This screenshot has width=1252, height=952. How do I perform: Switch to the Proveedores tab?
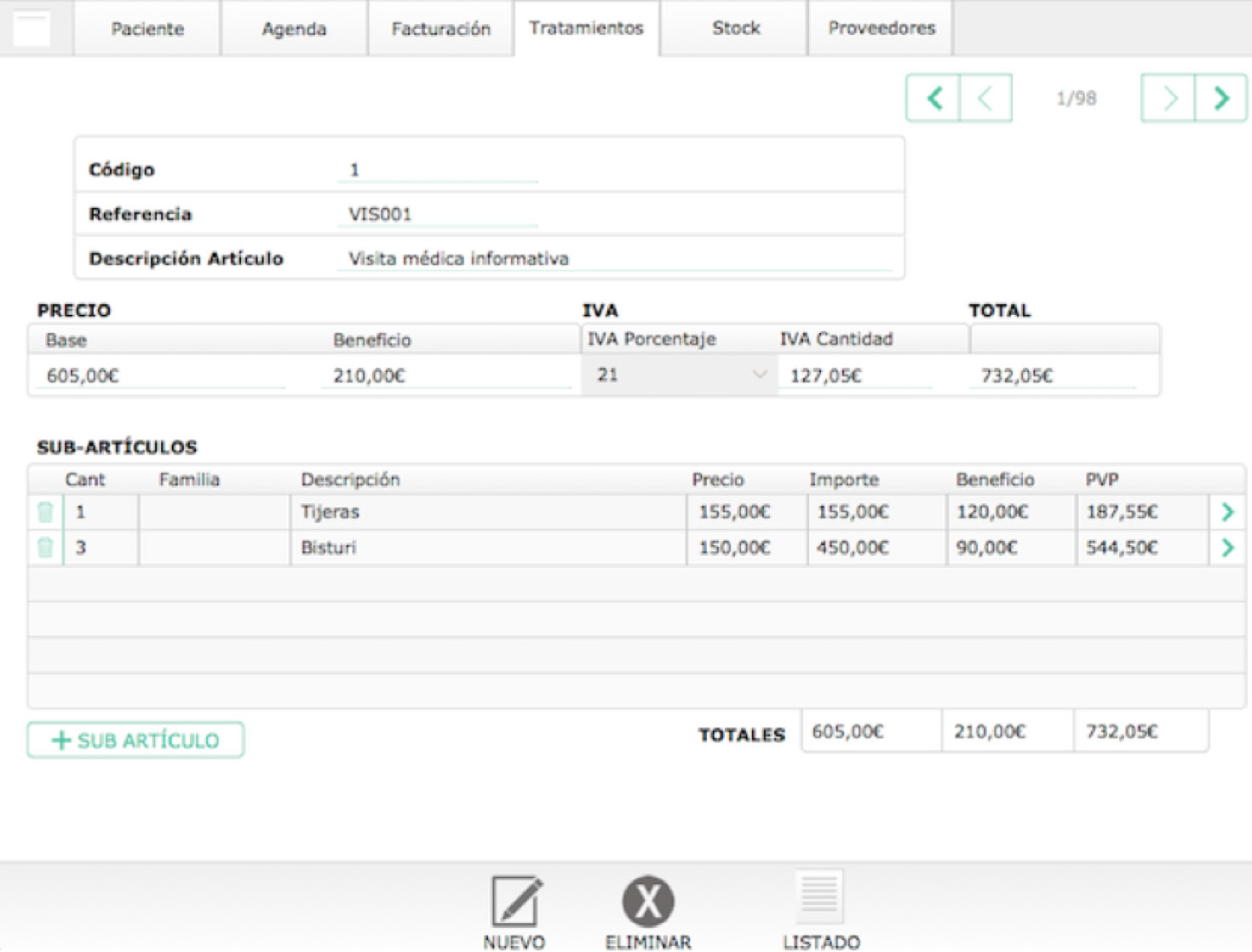[x=881, y=28]
